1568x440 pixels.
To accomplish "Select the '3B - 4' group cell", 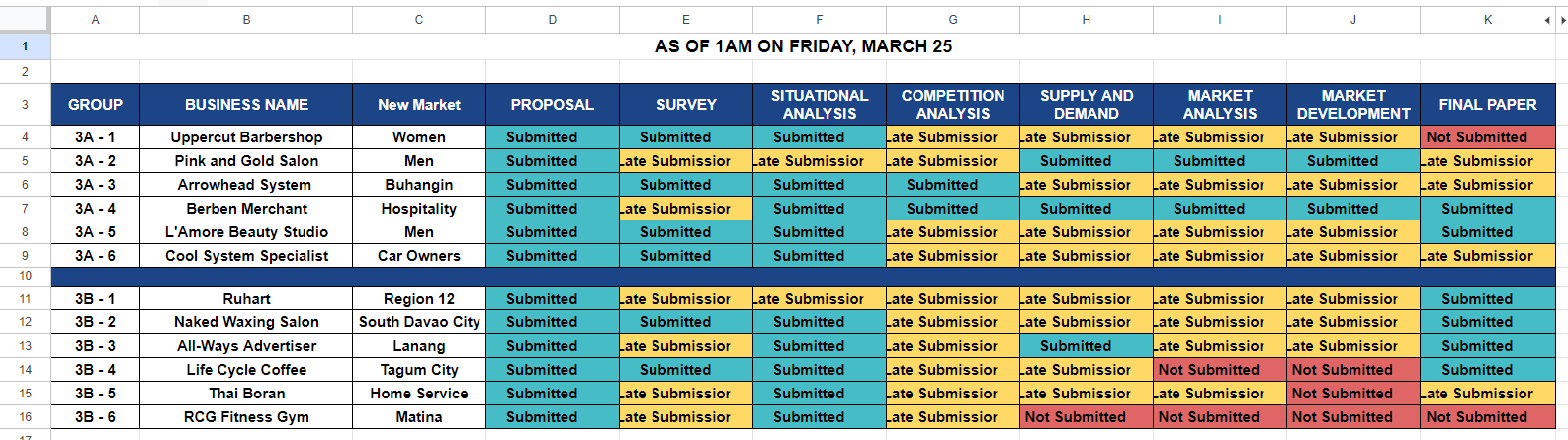I will 95,370.
